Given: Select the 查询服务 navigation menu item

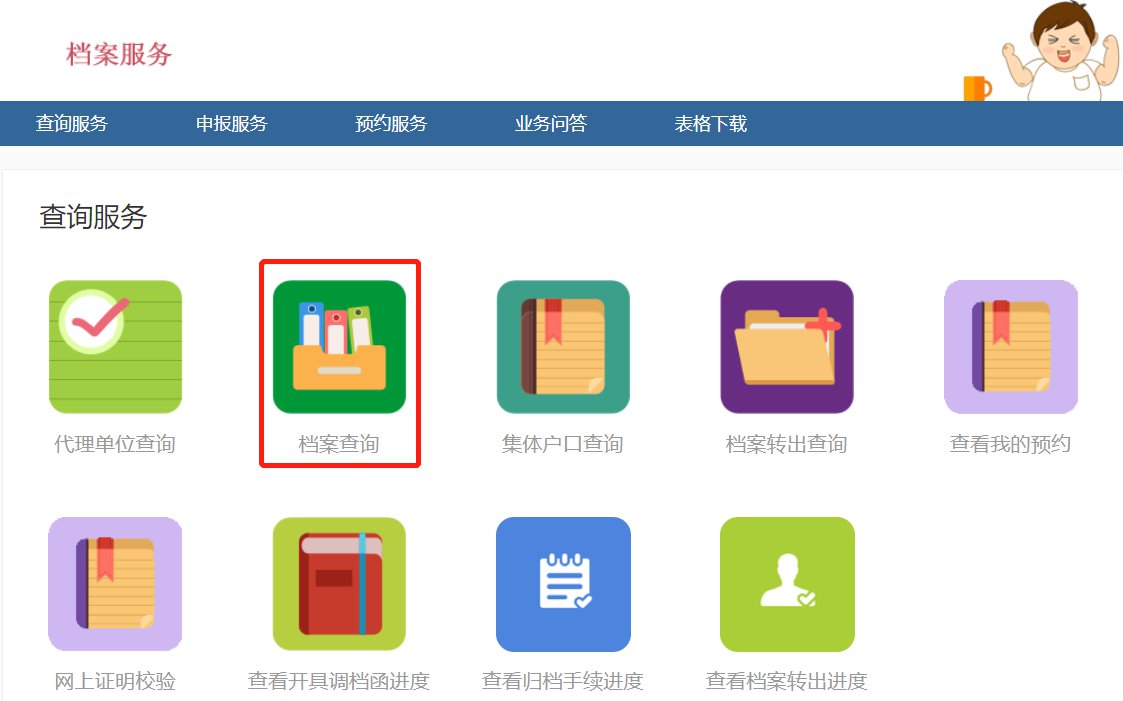Looking at the screenshot, I should tap(72, 124).
